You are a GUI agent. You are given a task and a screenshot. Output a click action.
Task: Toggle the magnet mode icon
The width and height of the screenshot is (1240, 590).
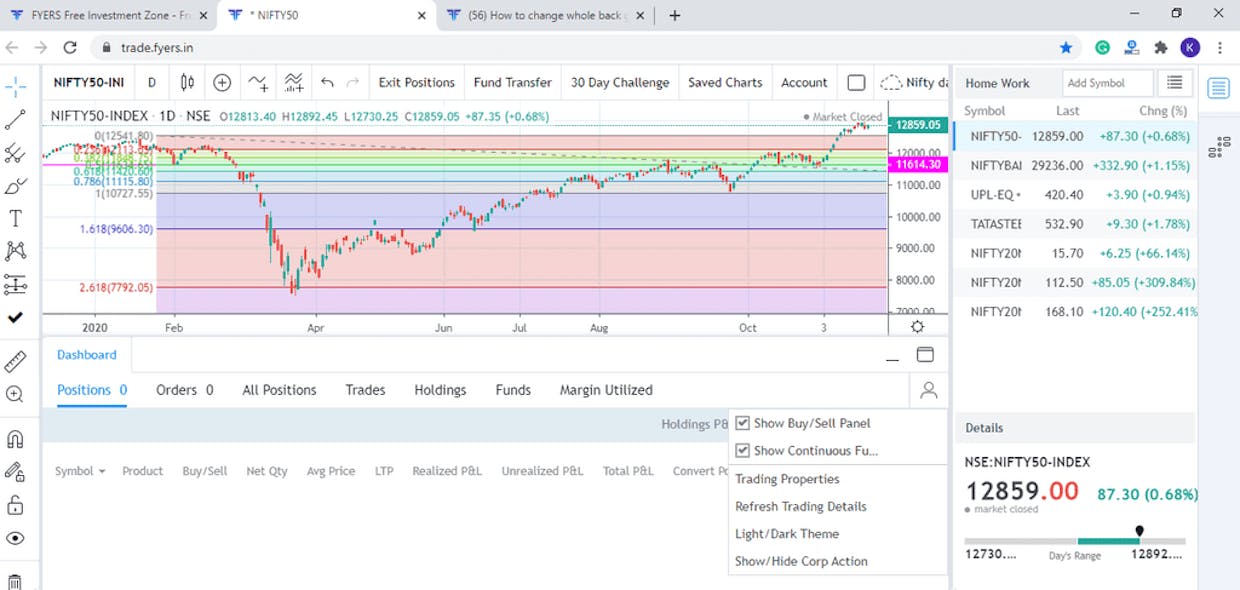tap(15, 439)
